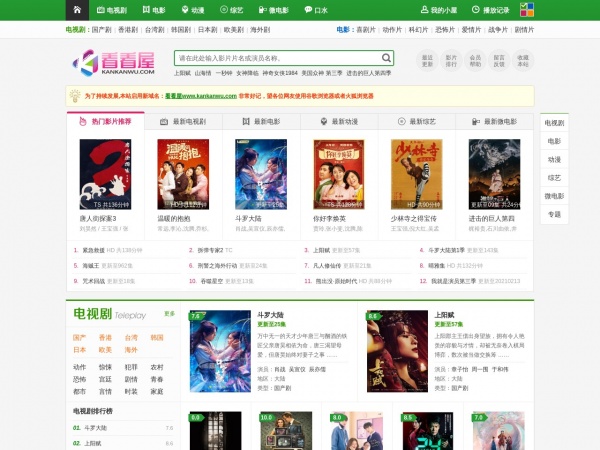This screenshot has width=600, height=450.
Task: Select 恐怖片 sub-navigation link
Action: click(445, 30)
